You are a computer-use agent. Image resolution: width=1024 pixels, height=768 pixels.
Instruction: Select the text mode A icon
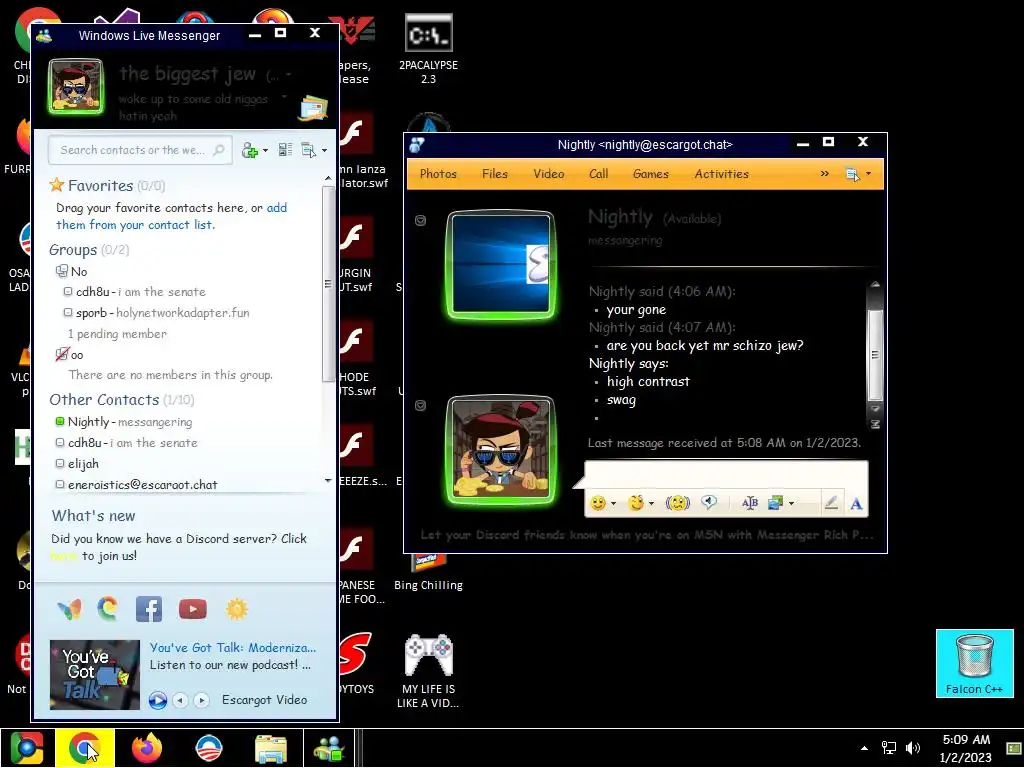pyautogui.click(x=856, y=504)
